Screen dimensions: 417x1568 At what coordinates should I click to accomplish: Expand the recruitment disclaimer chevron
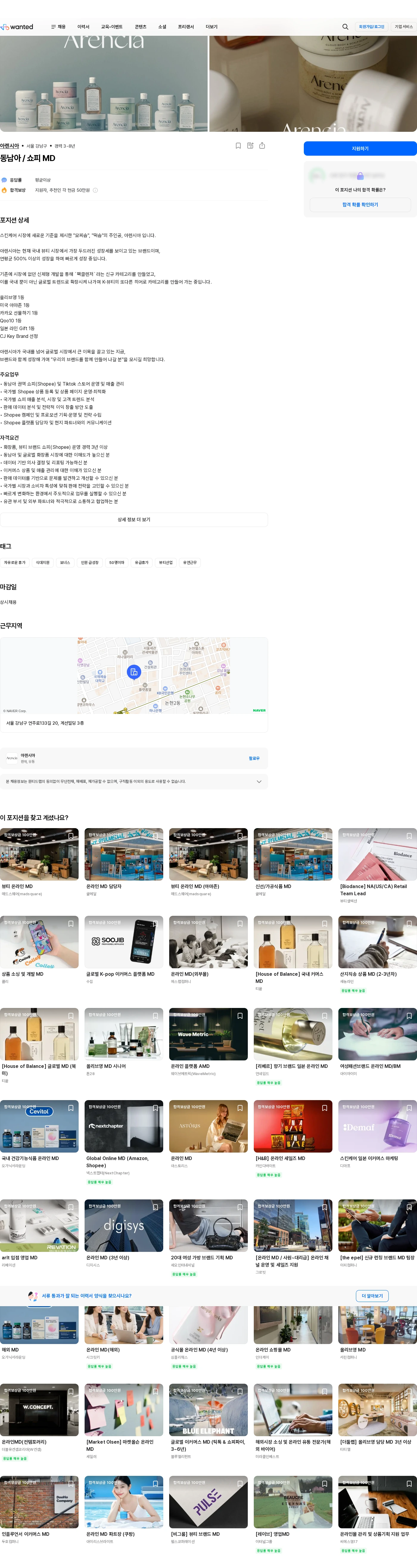tap(259, 782)
